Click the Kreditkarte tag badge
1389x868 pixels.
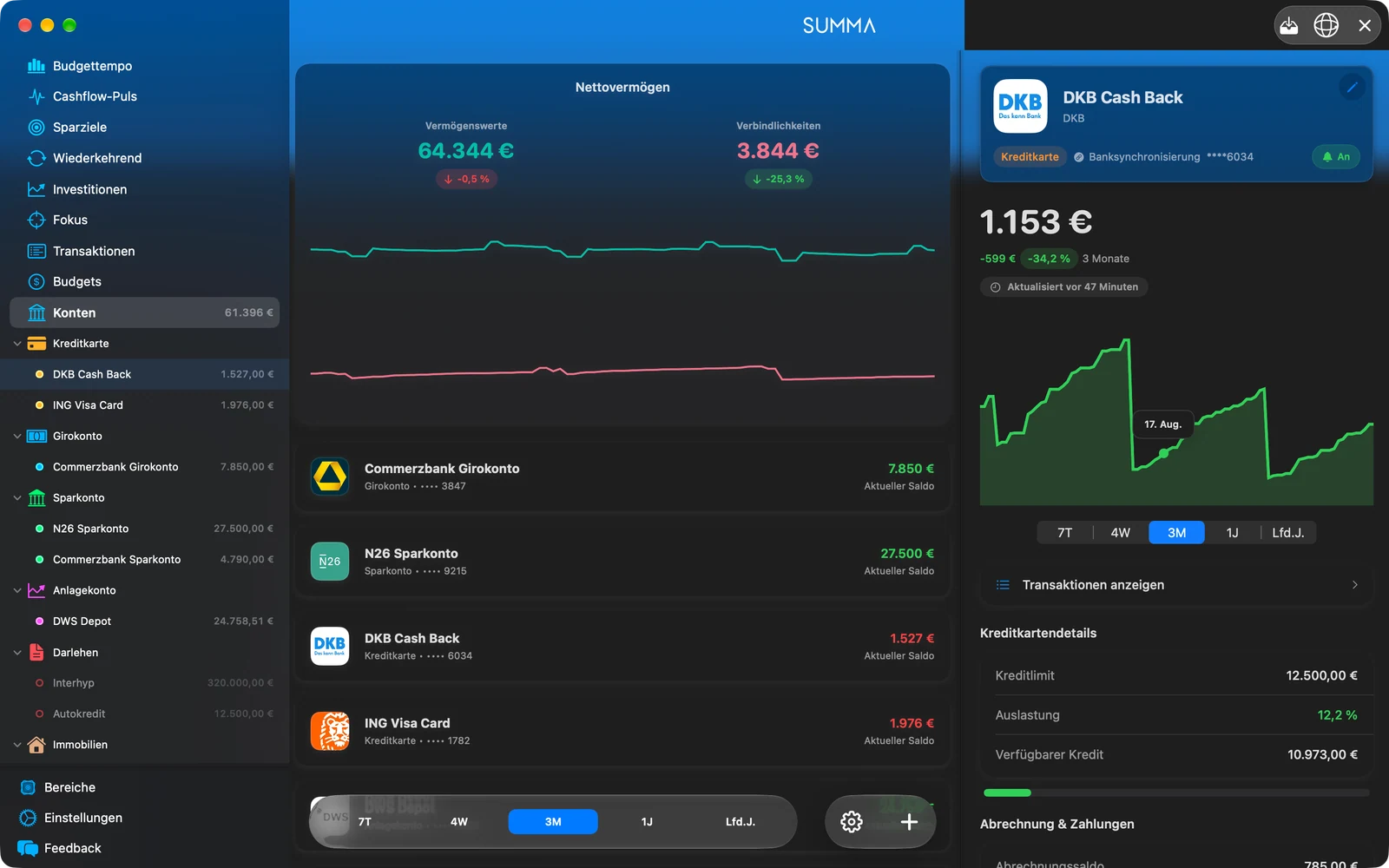coord(1030,157)
